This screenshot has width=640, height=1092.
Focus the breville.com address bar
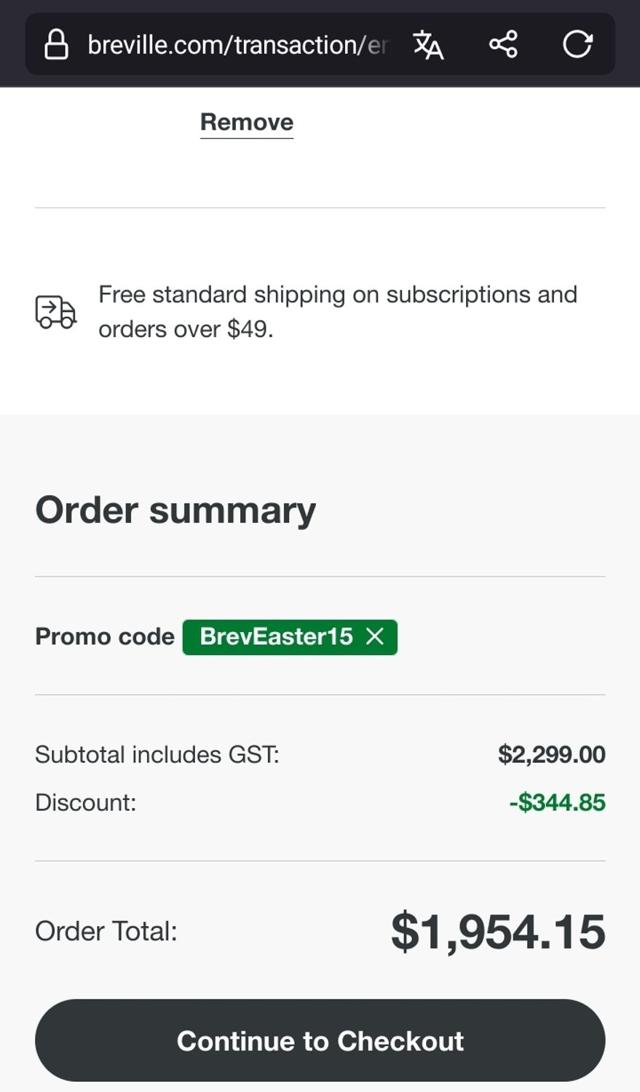click(235, 45)
